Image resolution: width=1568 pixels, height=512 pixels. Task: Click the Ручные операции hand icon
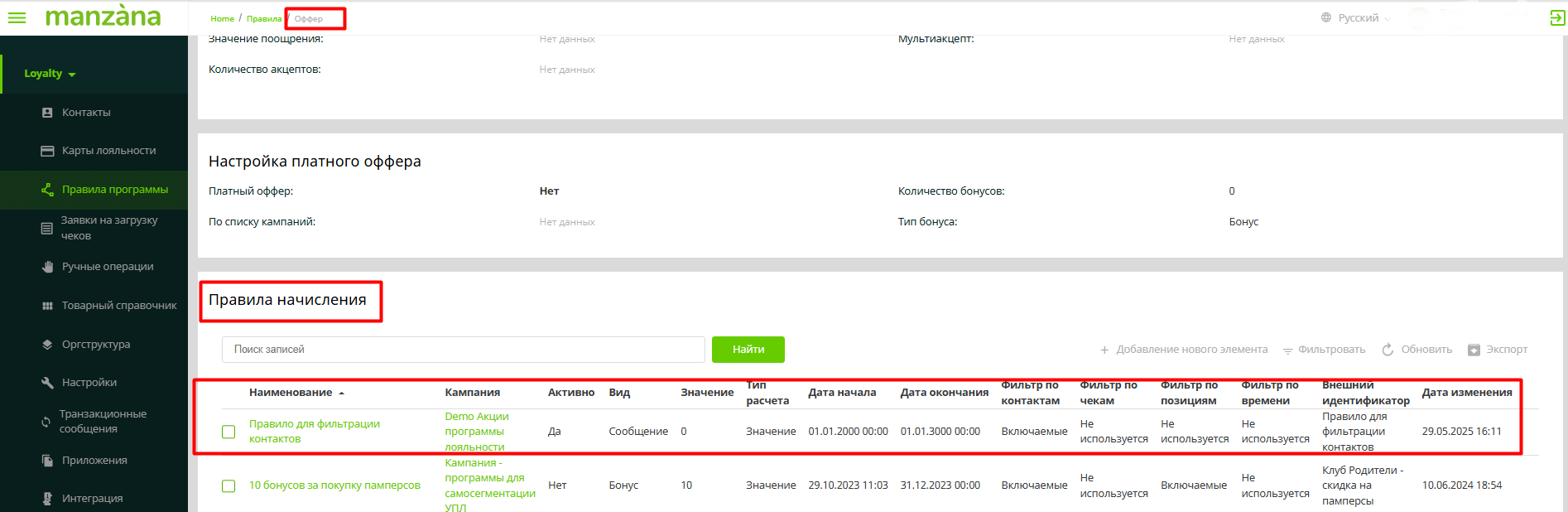47,267
